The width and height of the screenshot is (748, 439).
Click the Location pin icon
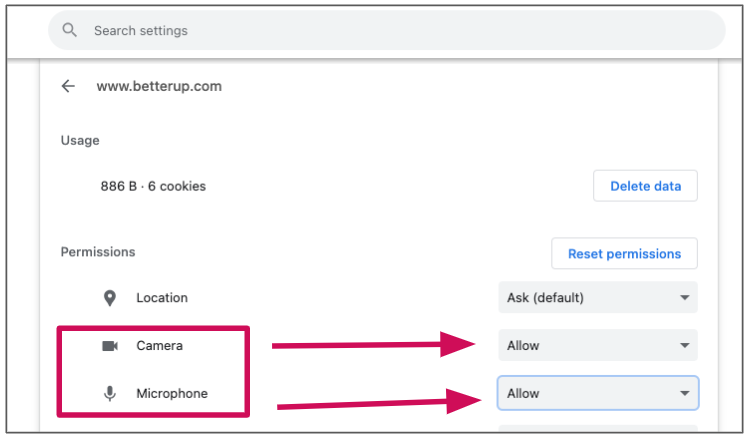[110, 298]
